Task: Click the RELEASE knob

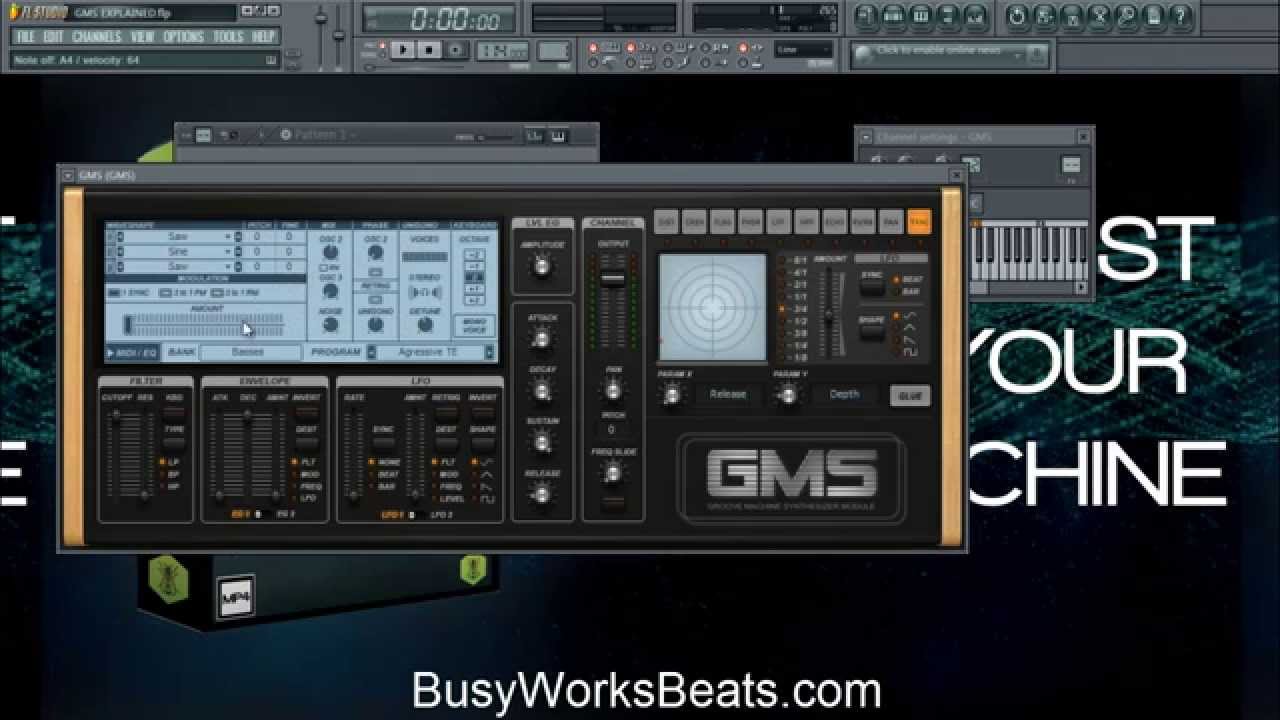Action: tap(541, 494)
